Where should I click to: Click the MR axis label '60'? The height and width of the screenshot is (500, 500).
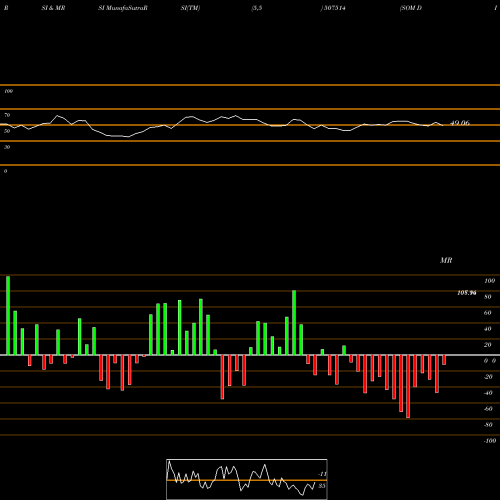tap(487, 313)
